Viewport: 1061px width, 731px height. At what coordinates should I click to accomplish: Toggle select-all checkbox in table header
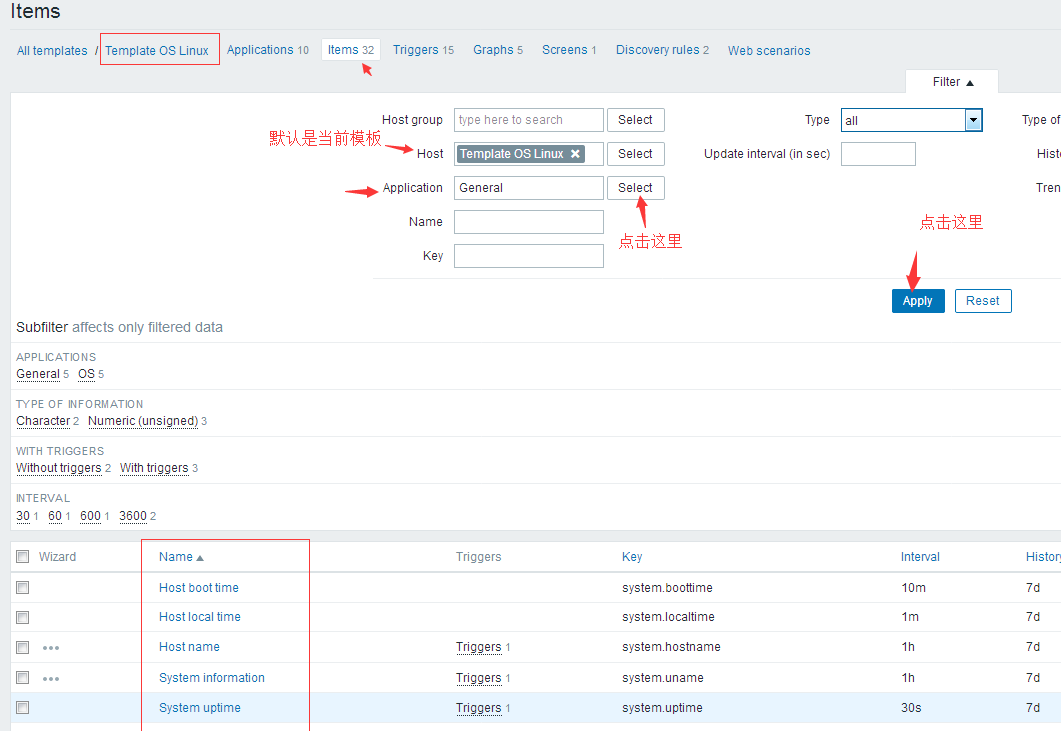pos(23,557)
